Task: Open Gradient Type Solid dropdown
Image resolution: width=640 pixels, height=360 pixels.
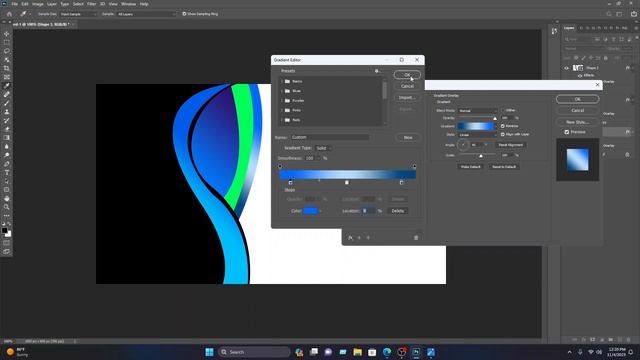Action: (323, 148)
